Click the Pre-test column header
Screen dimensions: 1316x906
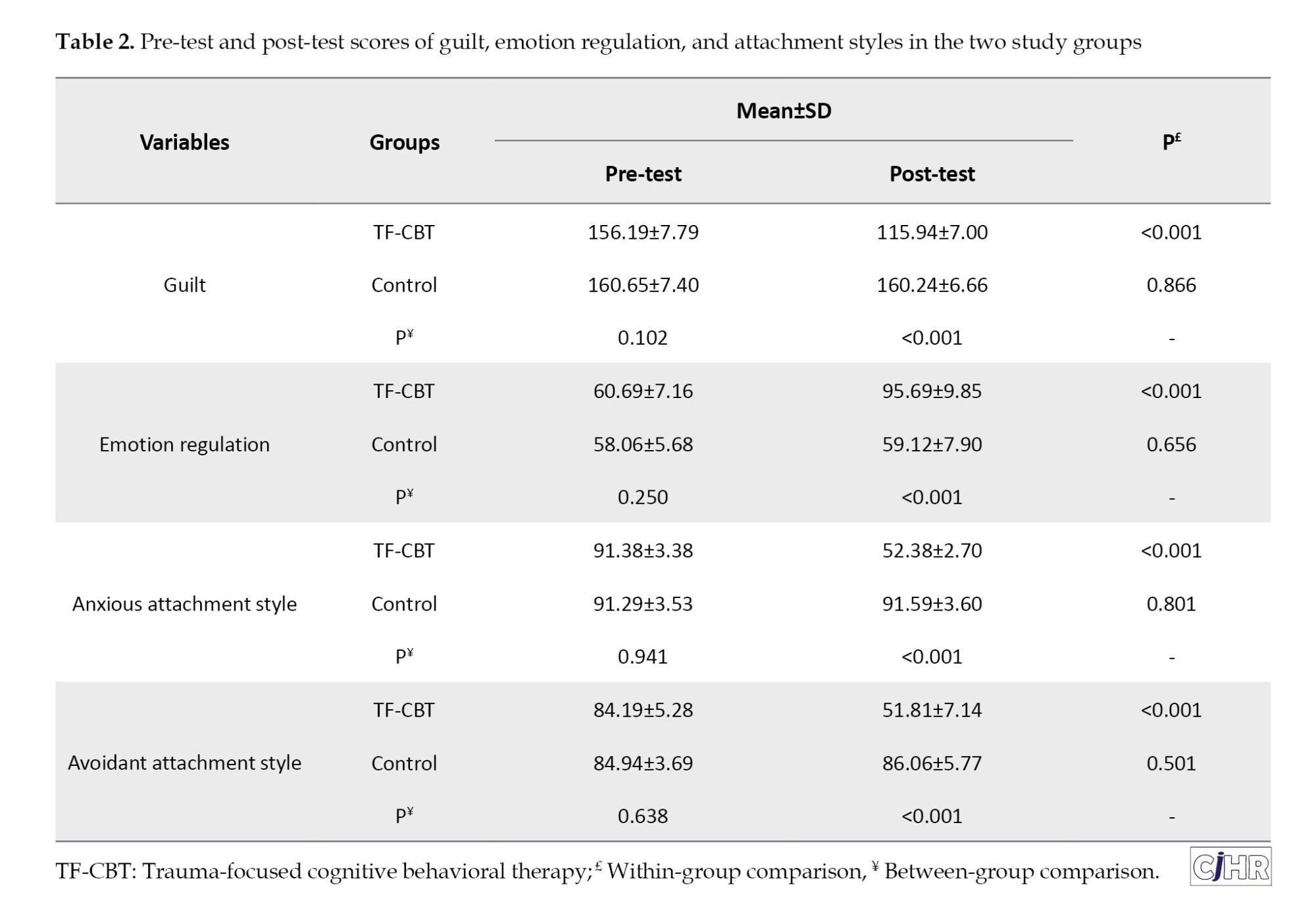pos(643,174)
